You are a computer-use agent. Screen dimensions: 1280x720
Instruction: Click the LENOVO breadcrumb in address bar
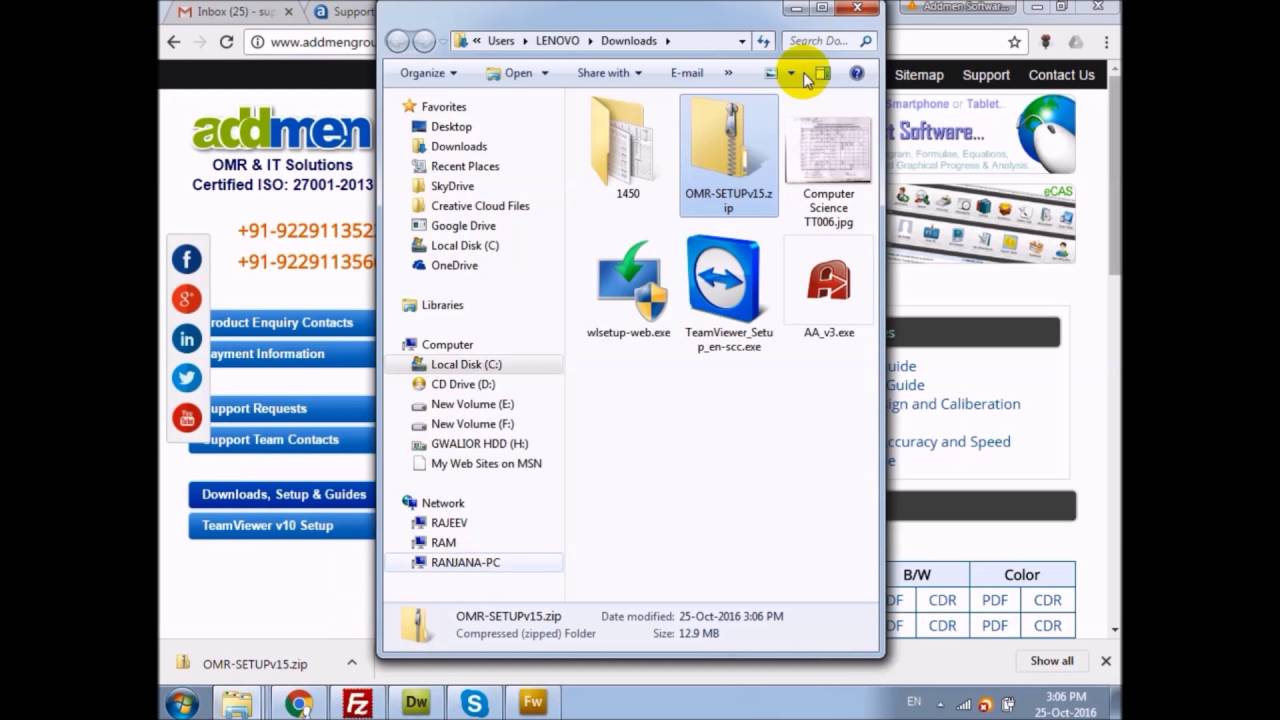(557, 41)
